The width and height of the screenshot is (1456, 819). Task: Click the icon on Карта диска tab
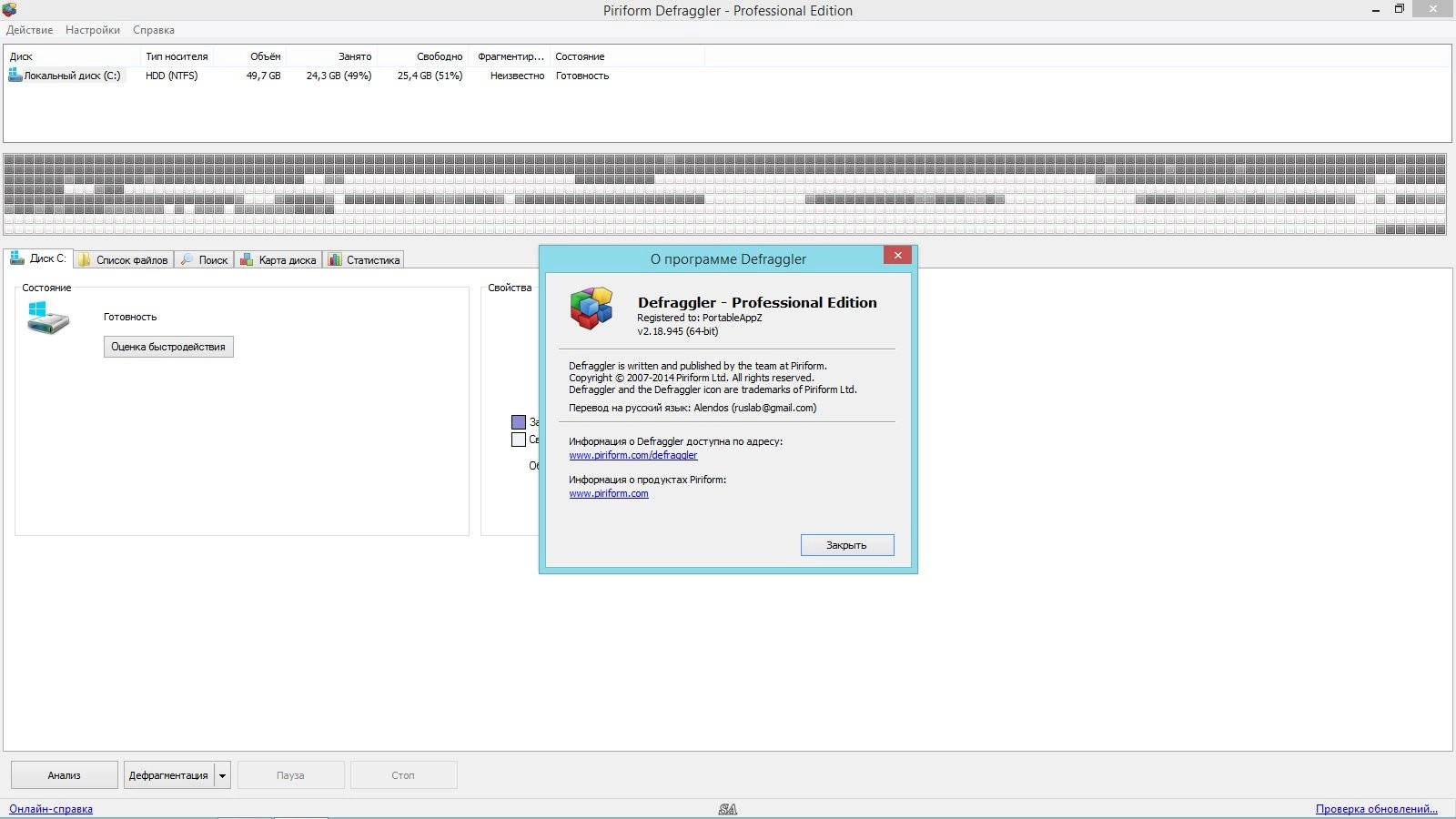tap(247, 259)
